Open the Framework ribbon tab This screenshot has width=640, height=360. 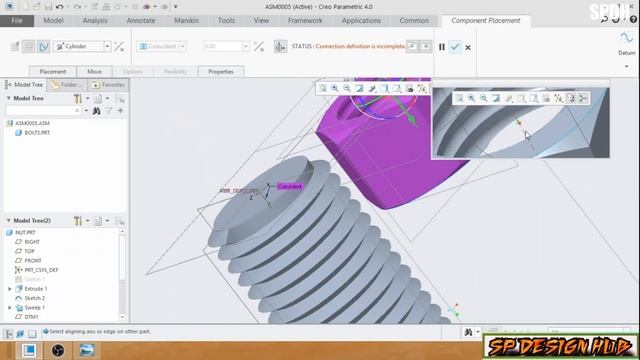(x=305, y=20)
